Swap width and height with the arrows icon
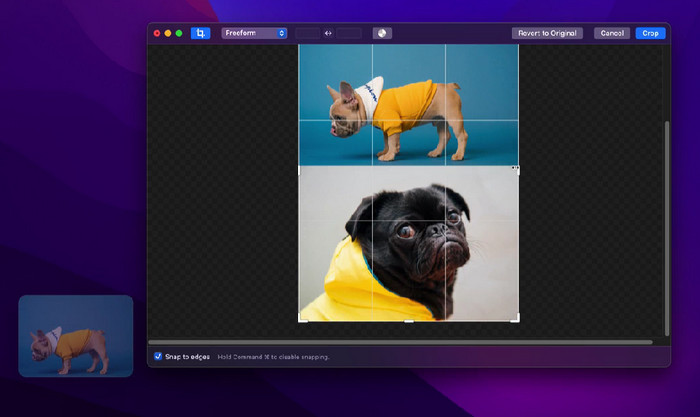Image resolution: width=700 pixels, height=417 pixels. point(328,33)
